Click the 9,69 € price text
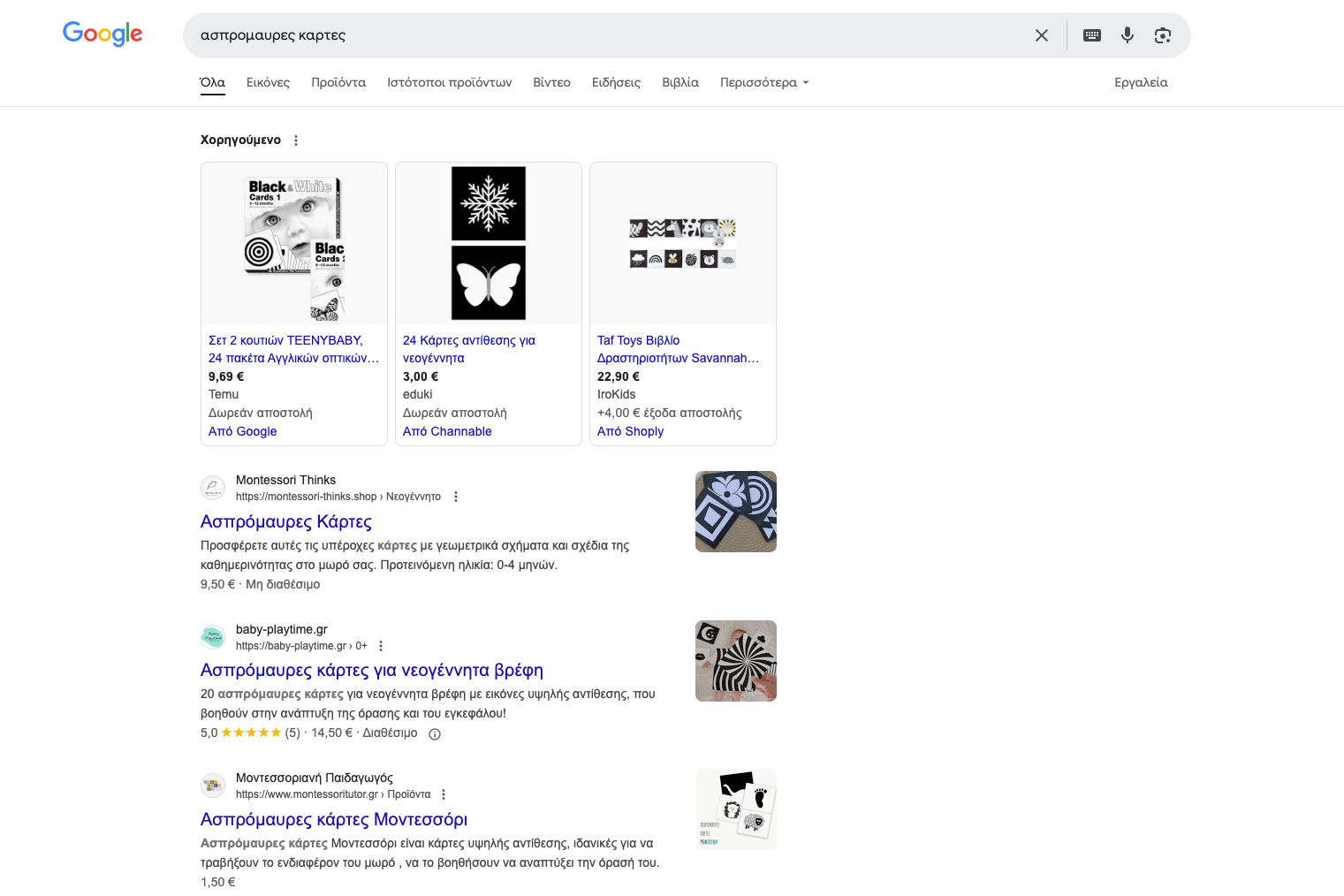The height and width of the screenshot is (896, 1344). (x=226, y=376)
